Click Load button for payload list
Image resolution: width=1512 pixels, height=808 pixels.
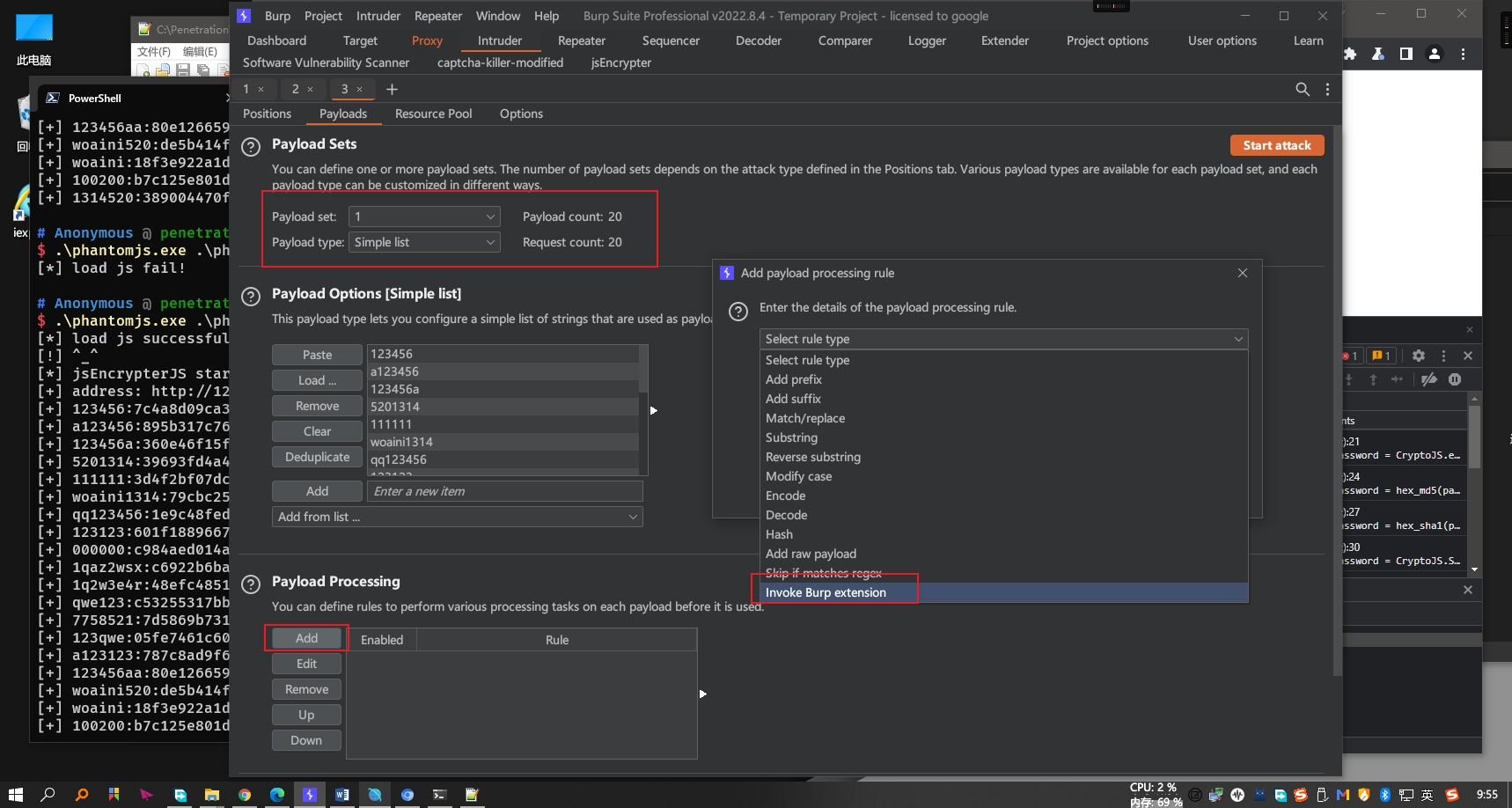317,380
